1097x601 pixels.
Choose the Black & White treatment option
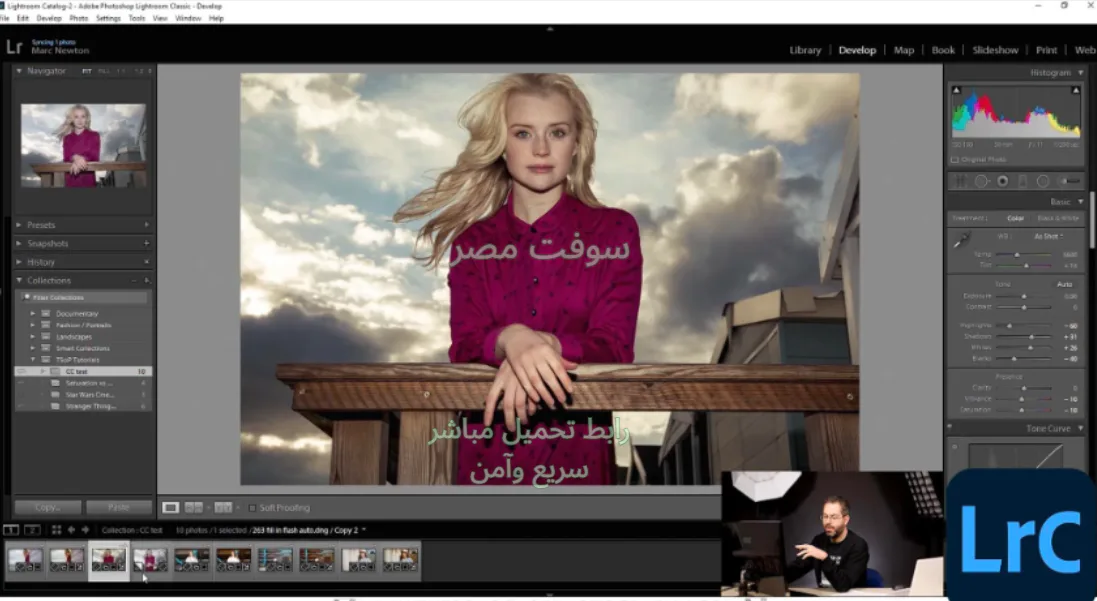tap(1059, 218)
